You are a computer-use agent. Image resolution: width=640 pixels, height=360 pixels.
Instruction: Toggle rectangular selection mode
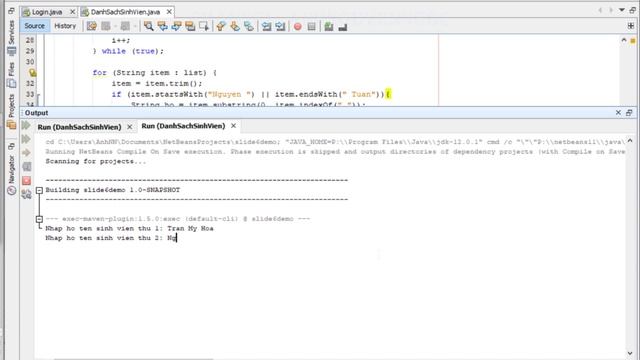tap(204, 27)
